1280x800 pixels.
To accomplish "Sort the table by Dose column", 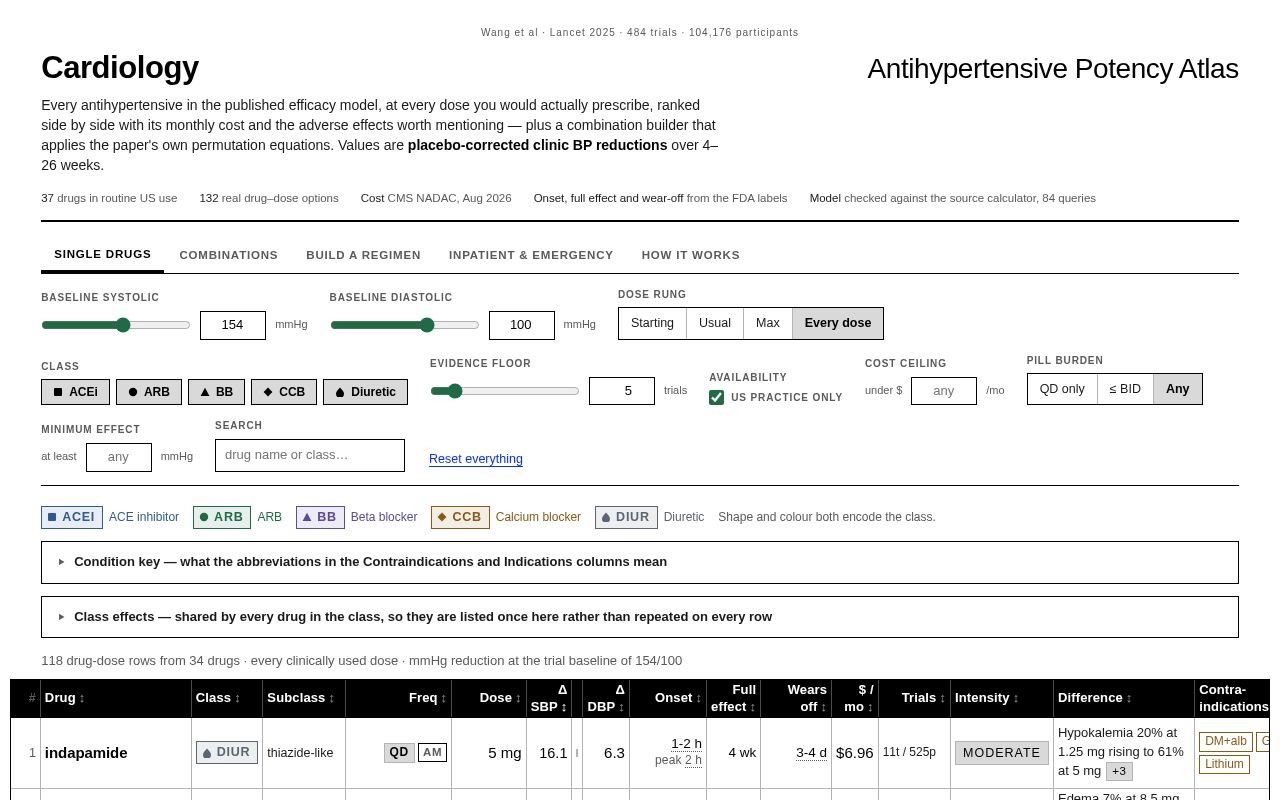I will pos(489,698).
